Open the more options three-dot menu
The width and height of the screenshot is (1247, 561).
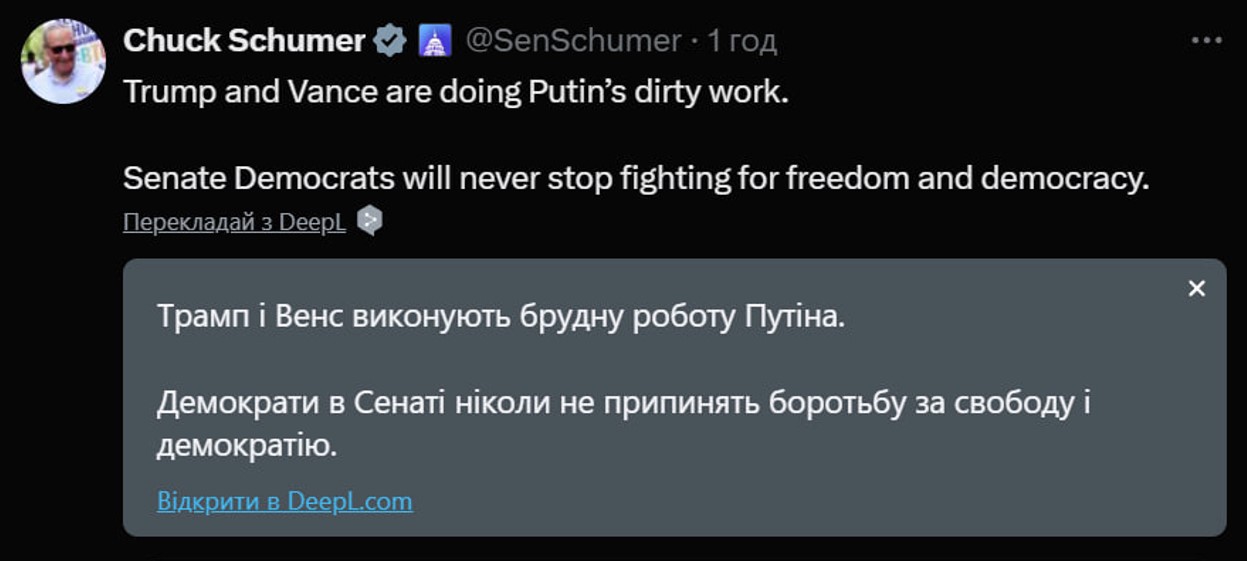[x=1207, y=41]
